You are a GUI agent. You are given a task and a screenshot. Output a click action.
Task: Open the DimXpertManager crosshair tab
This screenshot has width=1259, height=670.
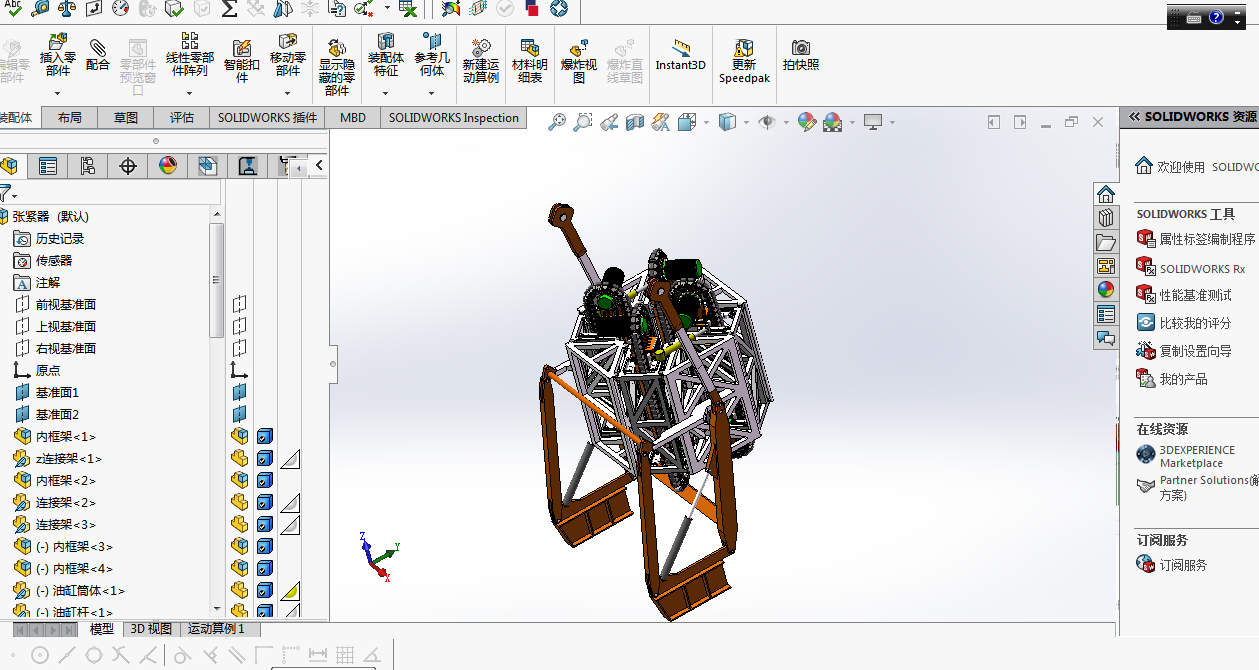pos(128,166)
